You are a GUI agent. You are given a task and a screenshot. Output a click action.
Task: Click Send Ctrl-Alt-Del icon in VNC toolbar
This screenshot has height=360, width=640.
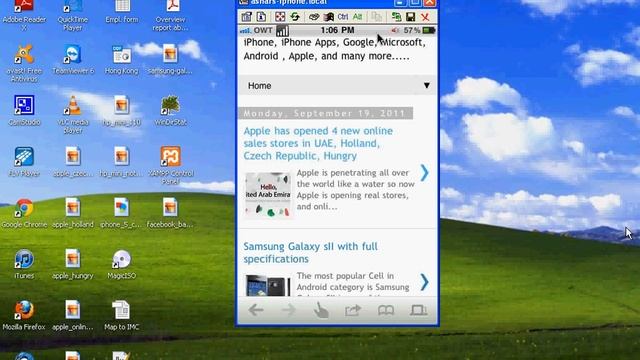point(313,17)
